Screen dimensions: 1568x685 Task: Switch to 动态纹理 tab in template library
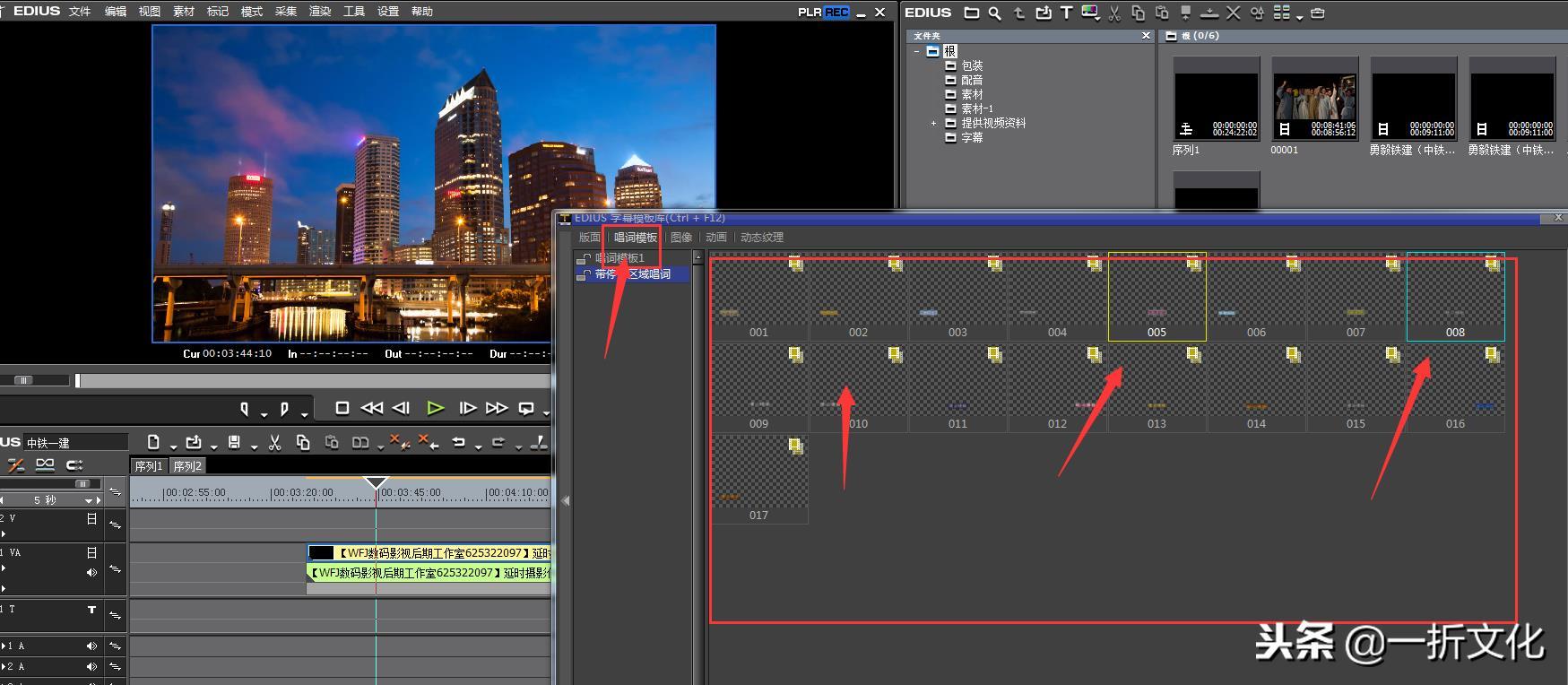pos(762,238)
